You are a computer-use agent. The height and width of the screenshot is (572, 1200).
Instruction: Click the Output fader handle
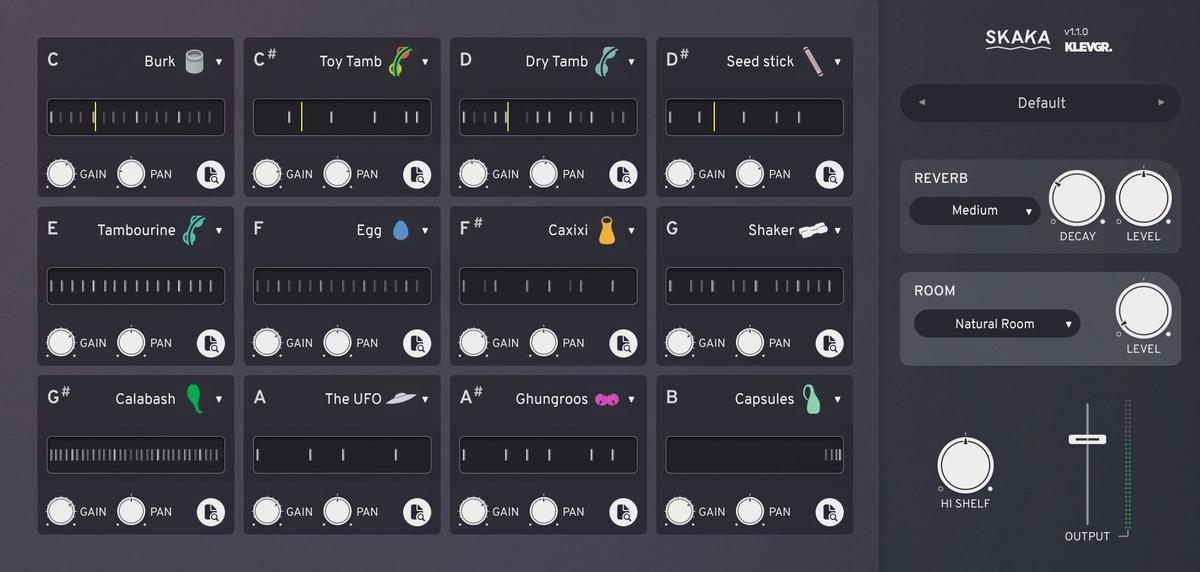click(1087, 439)
